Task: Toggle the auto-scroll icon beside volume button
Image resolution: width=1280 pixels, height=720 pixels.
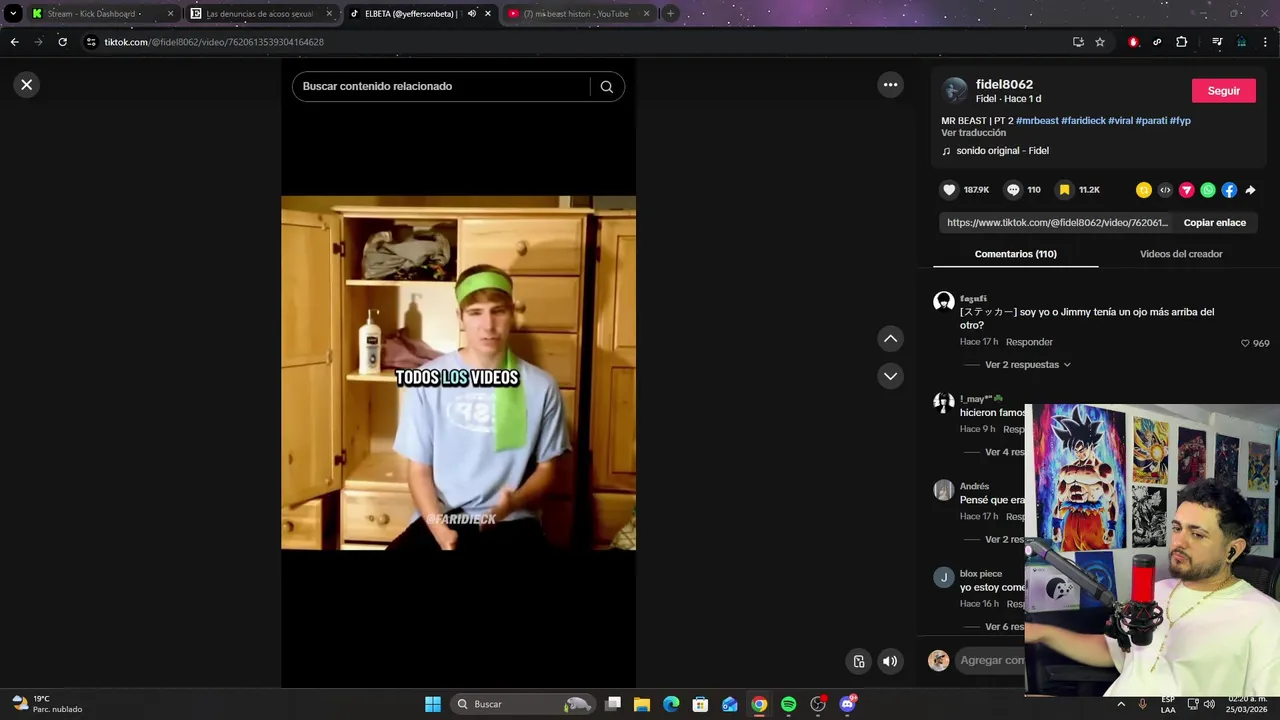Action: pos(858,661)
